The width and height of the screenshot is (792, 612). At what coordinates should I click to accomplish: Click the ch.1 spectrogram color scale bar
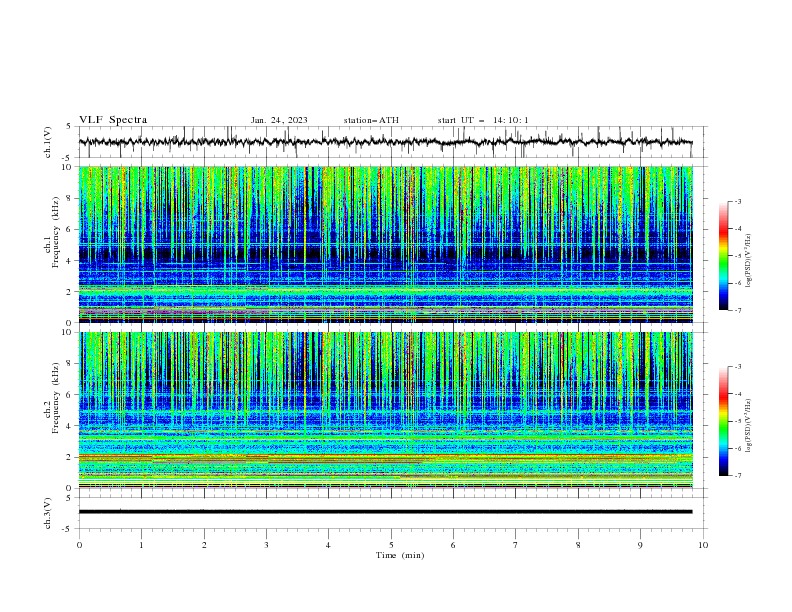point(723,256)
